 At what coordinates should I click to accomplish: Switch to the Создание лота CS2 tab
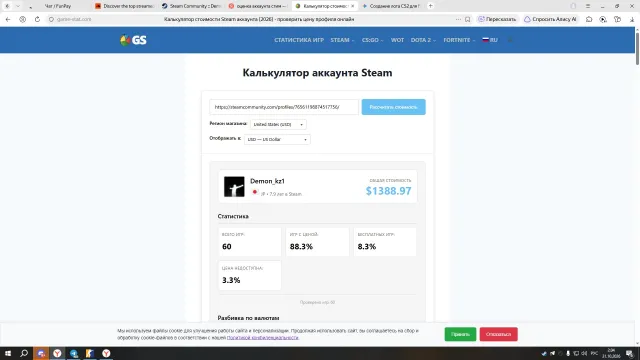coord(392,6)
